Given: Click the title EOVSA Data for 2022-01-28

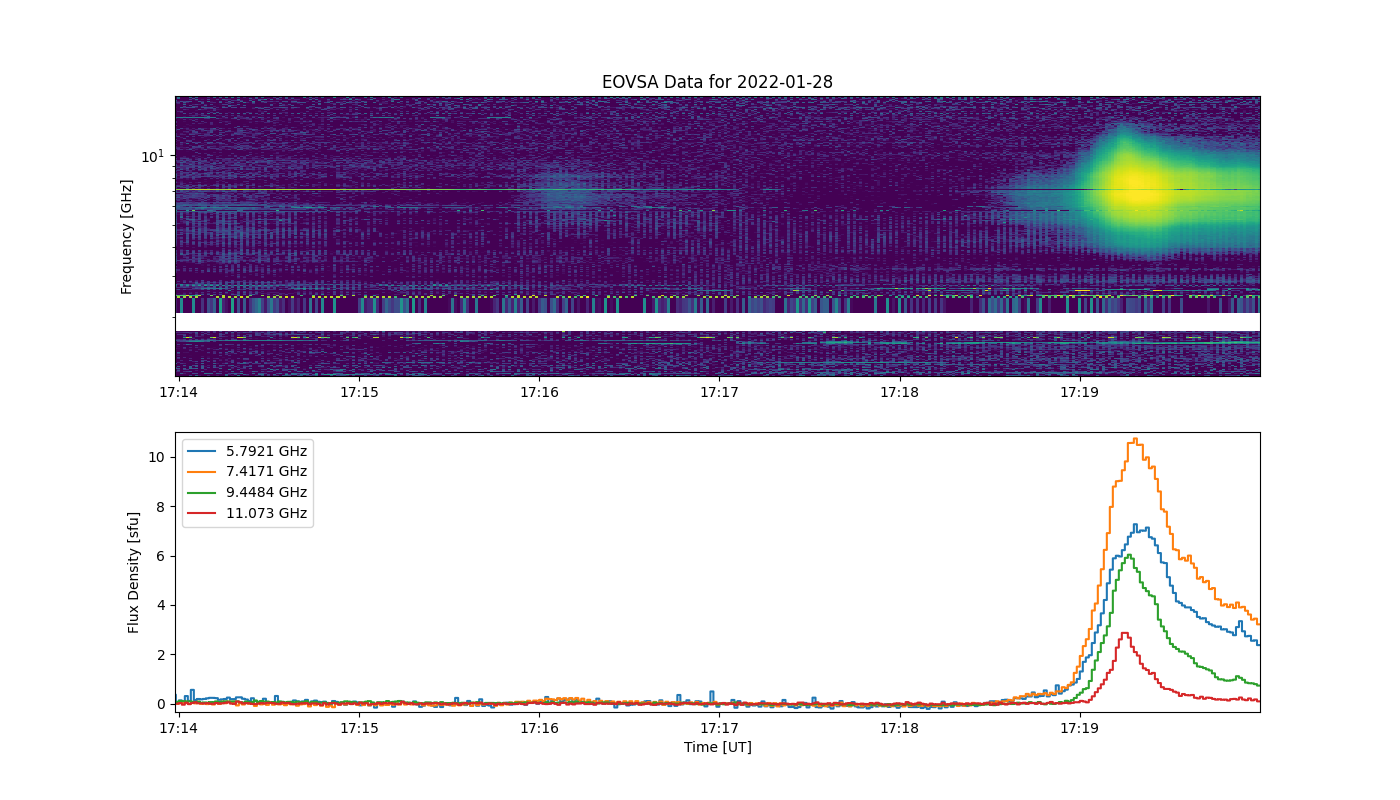Looking at the screenshot, I should 717,82.
